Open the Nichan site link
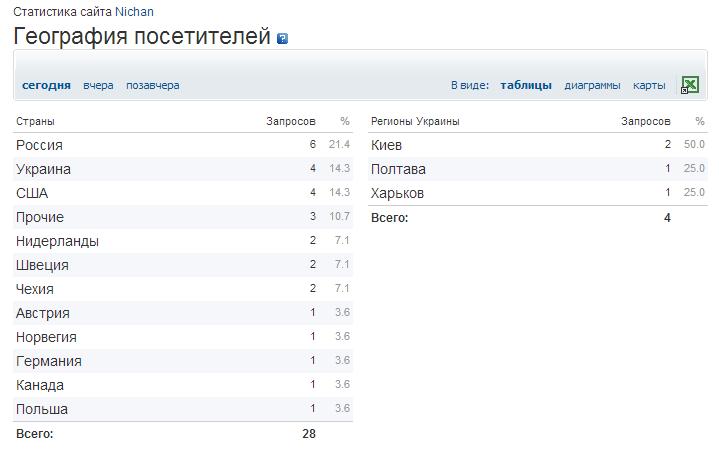This screenshot has height=454, width=719. tap(134, 12)
